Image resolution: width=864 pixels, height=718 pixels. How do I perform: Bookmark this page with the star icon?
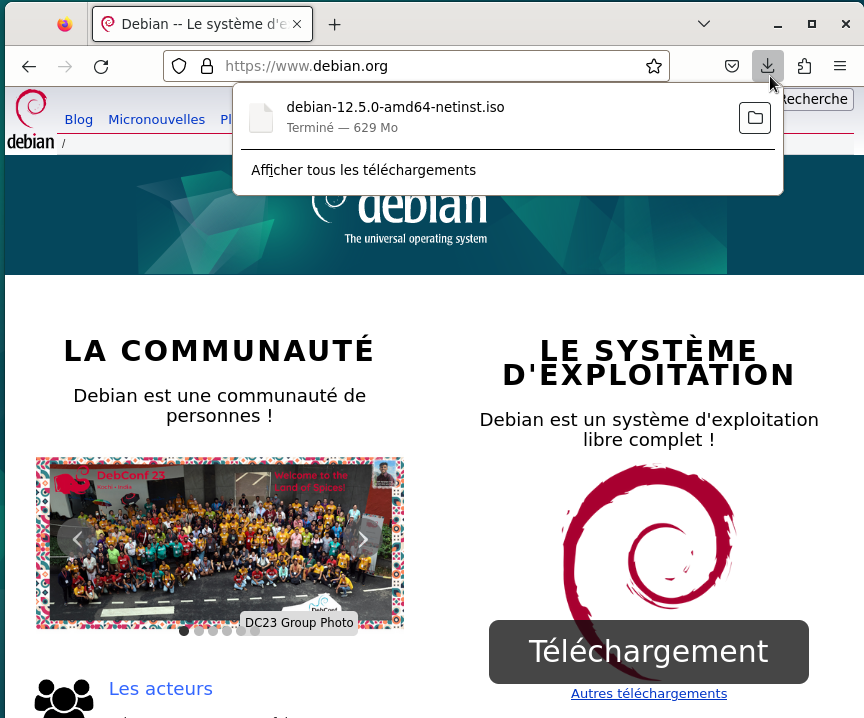(654, 66)
